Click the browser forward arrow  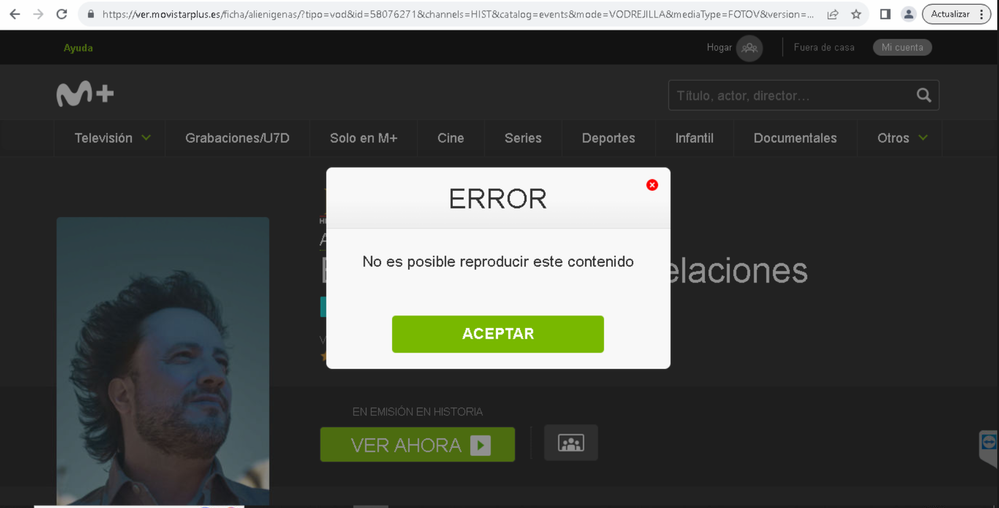click(x=38, y=14)
